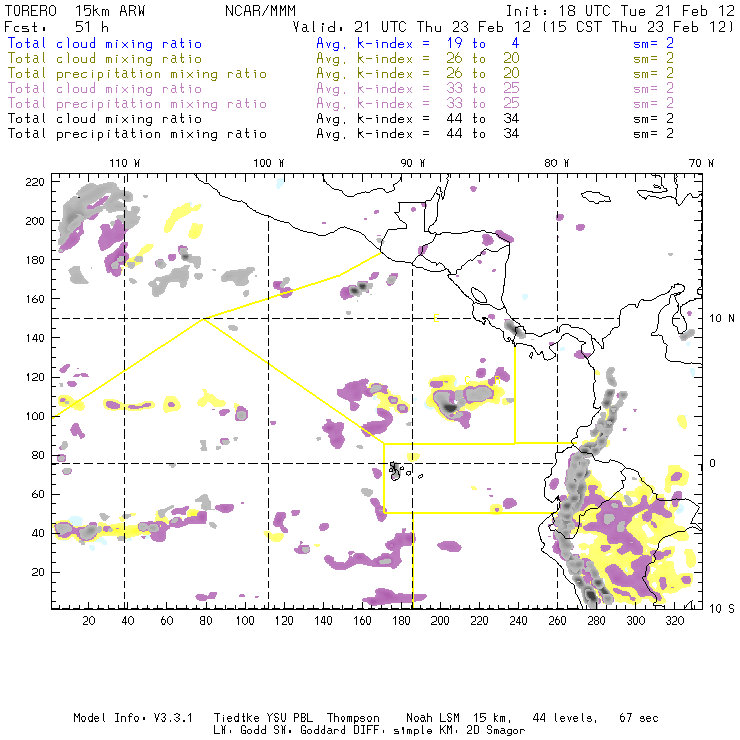Click the x-axis tick label '240'

(x=518, y=621)
